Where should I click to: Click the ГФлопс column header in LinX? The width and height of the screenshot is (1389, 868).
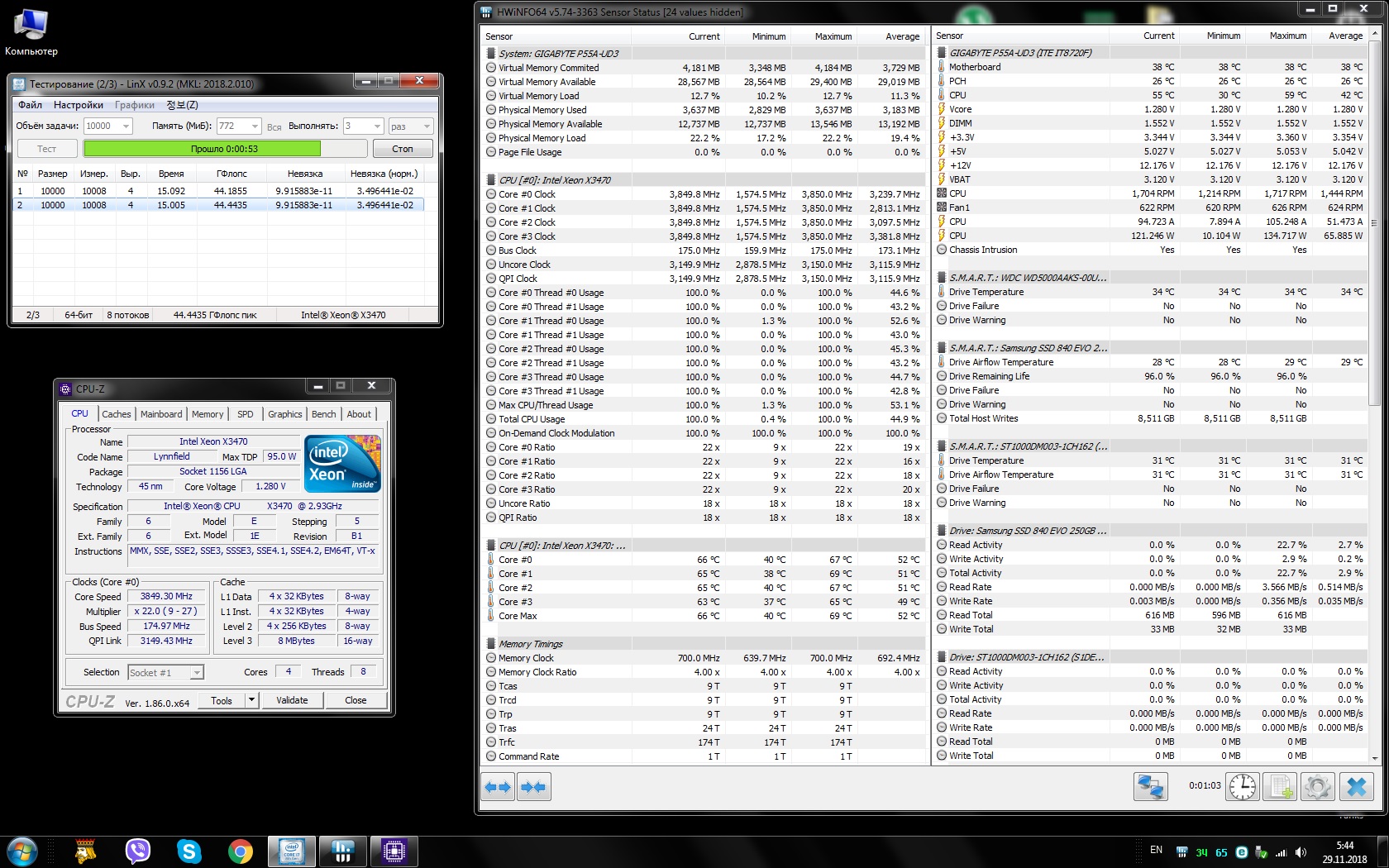pos(232,174)
